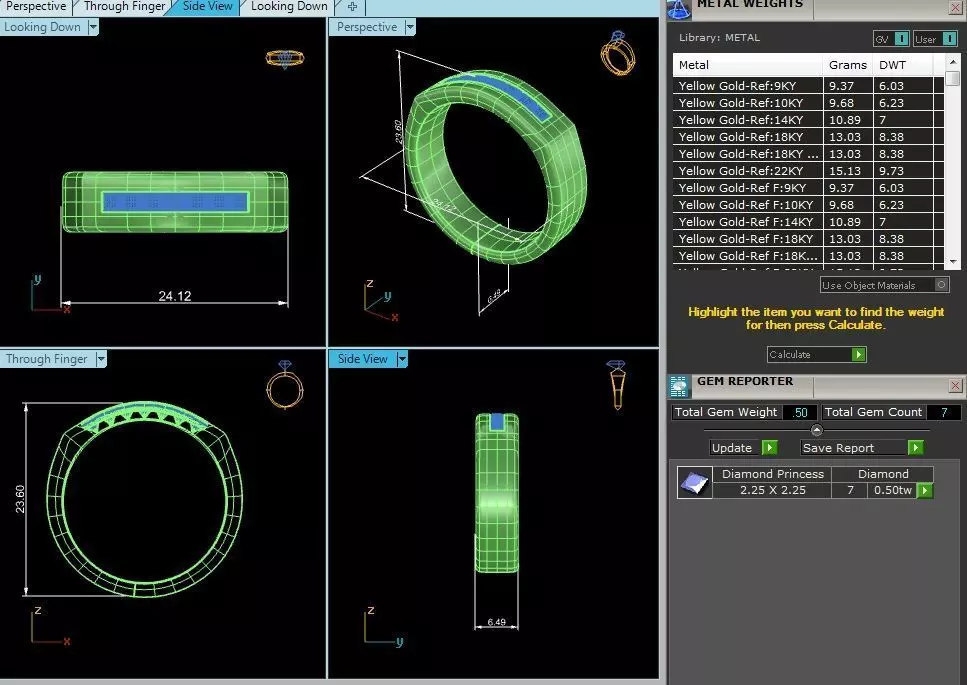Switch to the Through Finger tab
This screenshot has height=685, width=967.
click(124, 7)
